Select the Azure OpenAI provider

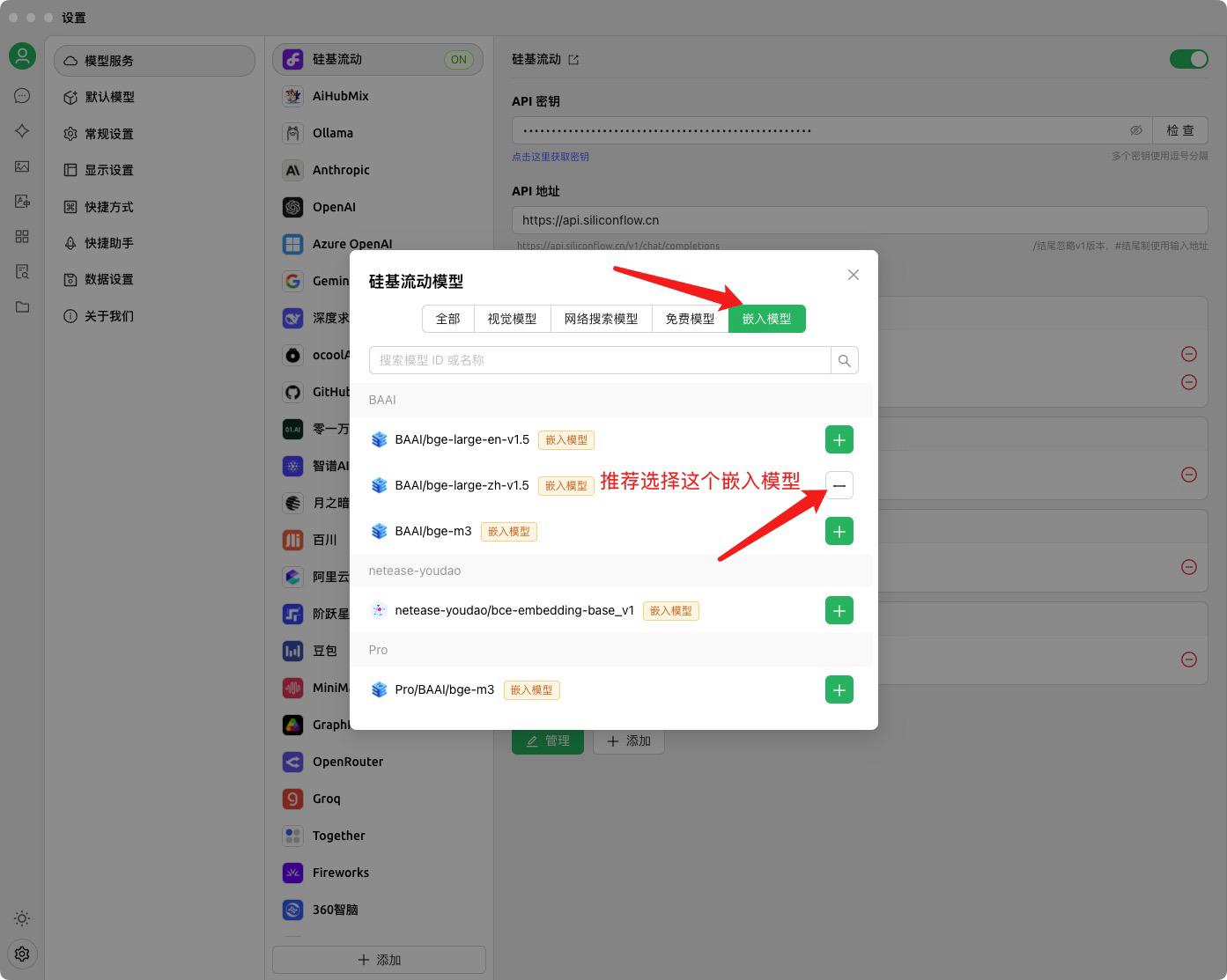pyautogui.click(x=378, y=244)
